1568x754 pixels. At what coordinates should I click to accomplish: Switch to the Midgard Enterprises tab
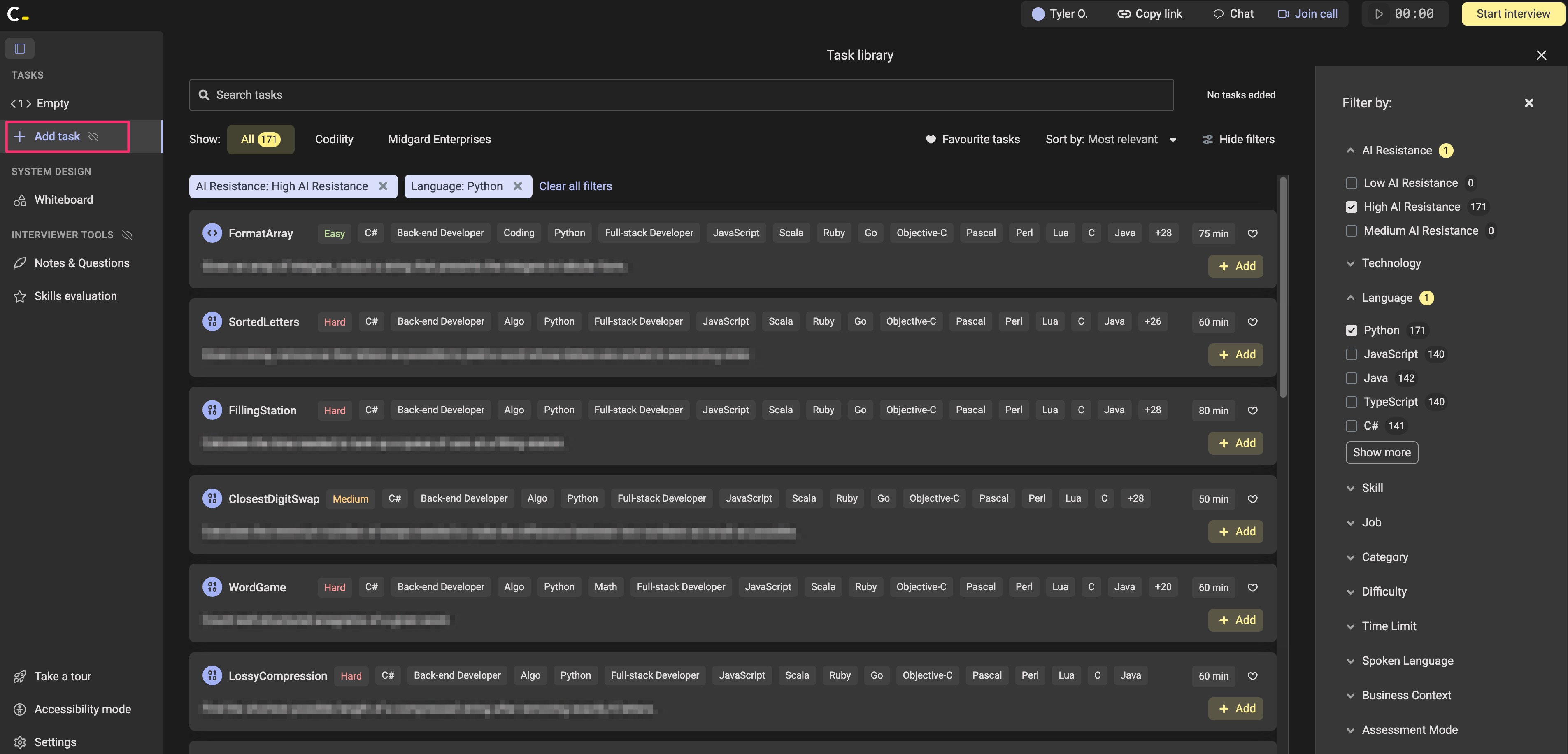440,140
